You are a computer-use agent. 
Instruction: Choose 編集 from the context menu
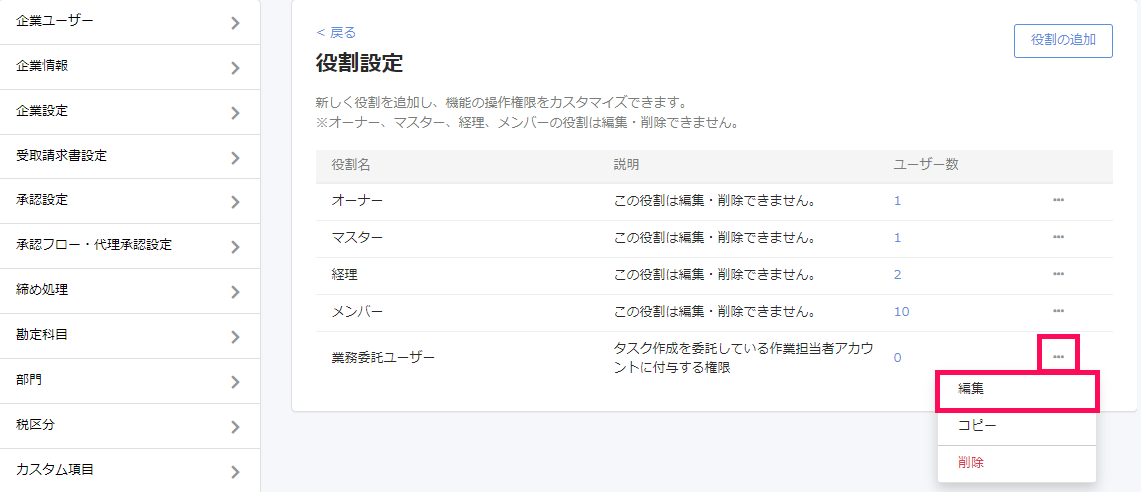[x=1017, y=390]
